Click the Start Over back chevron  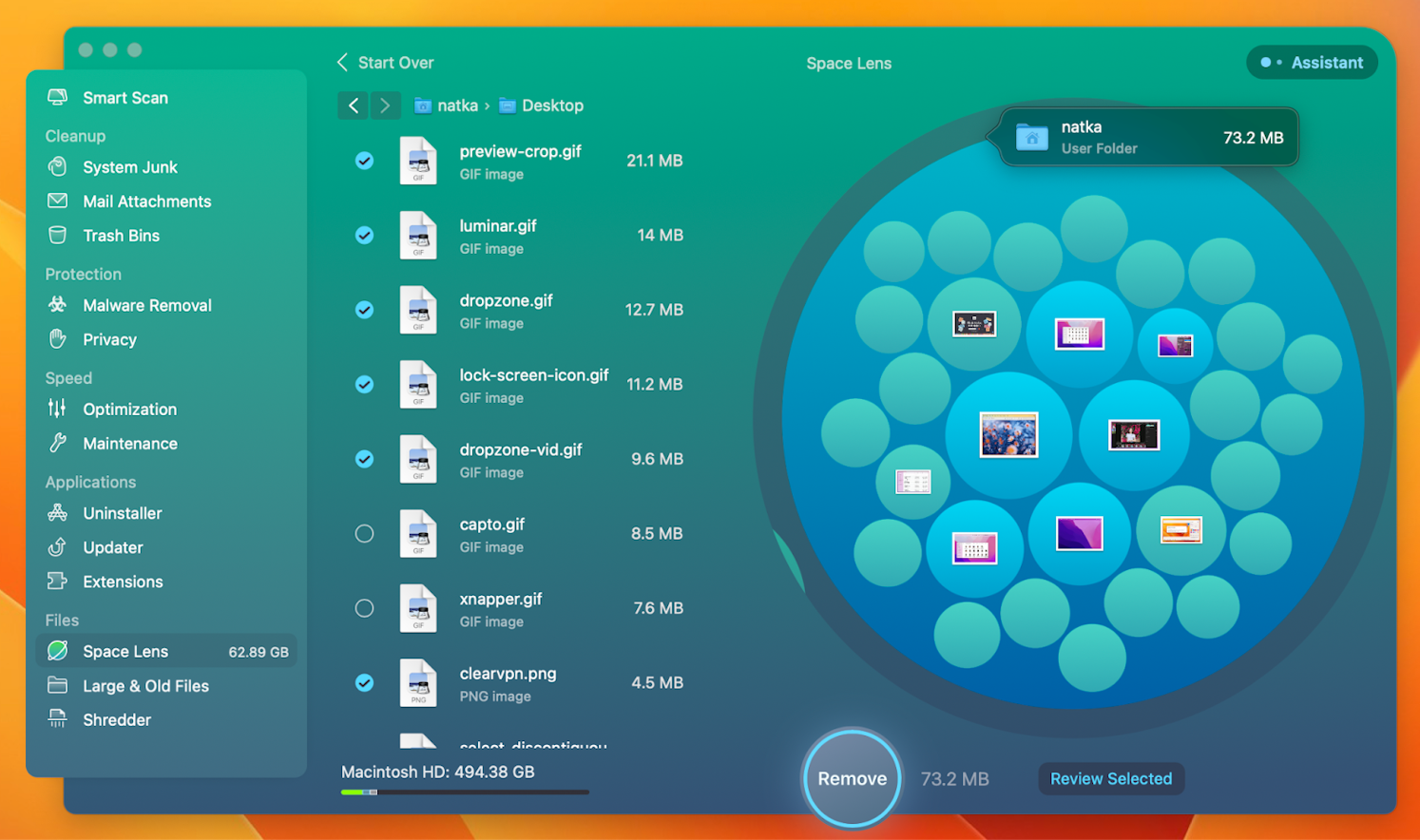(342, 63)
